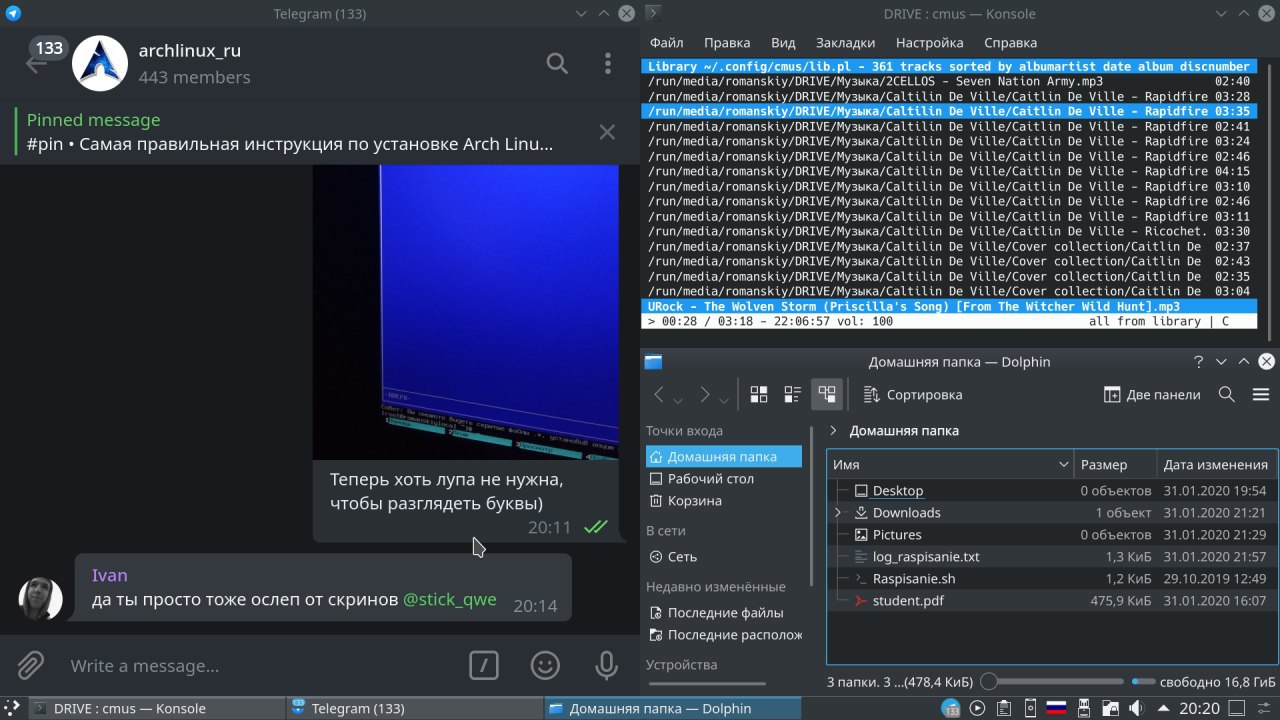Open Konsole 'Настройка' menu

tap(930, 43)
